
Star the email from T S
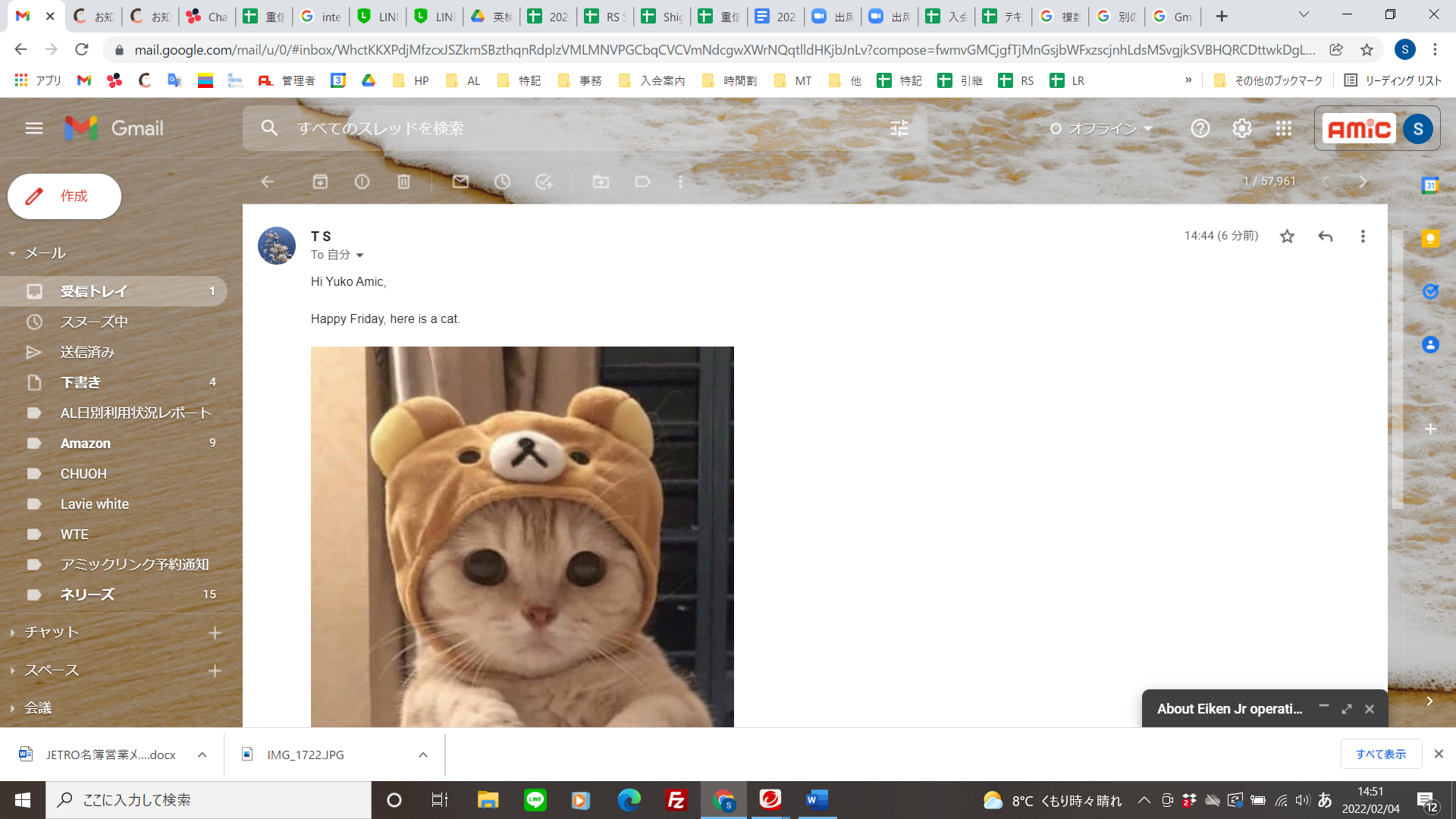(x=1287, y=237)
